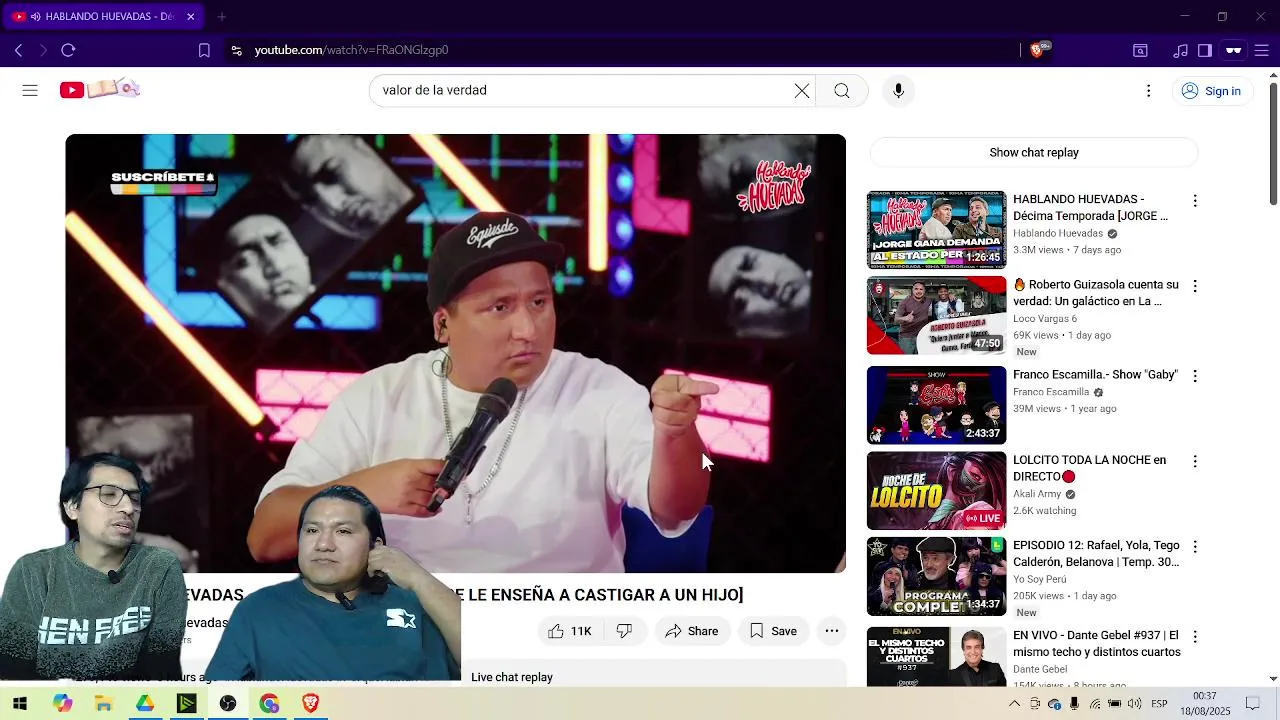
Task: Open more actions below the video
Action: [x=831, y=631]
